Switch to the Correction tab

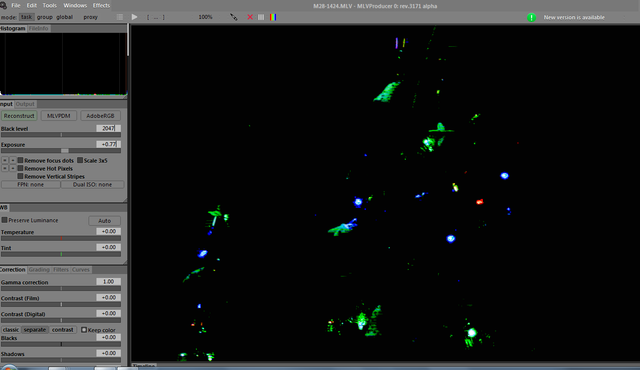(13, 270)
